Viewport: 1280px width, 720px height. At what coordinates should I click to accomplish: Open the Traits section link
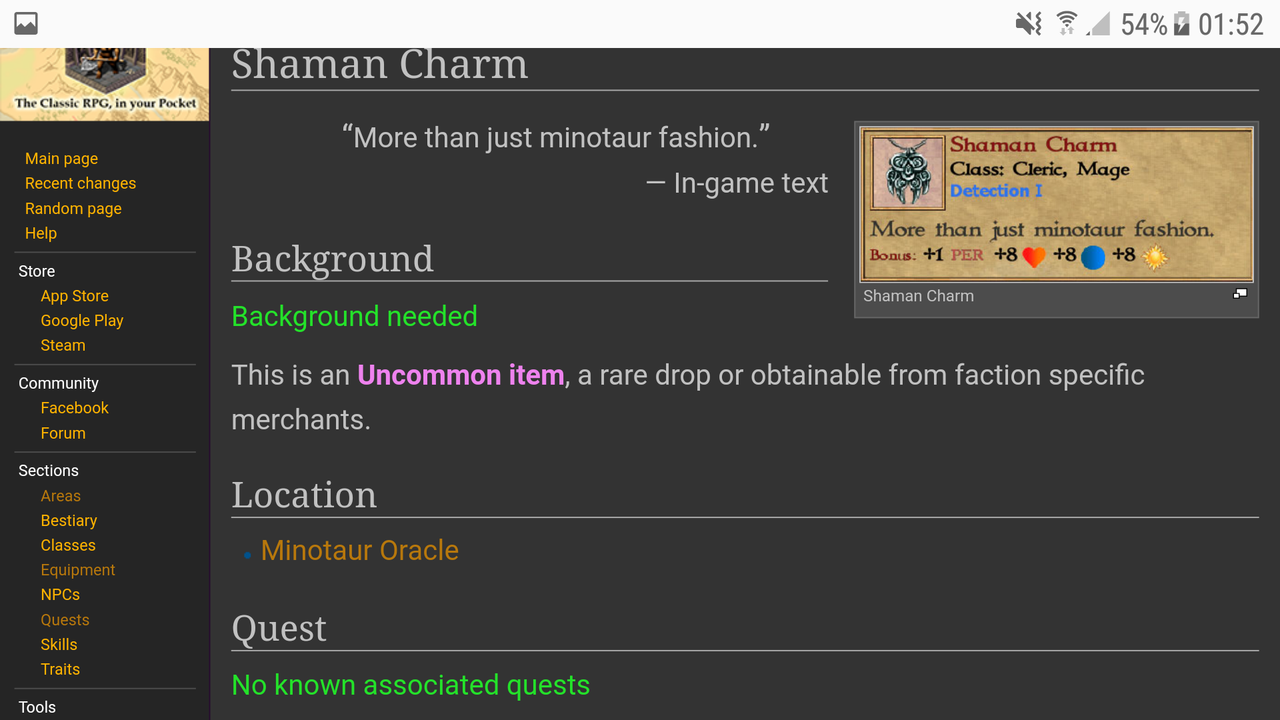(60, 669)
